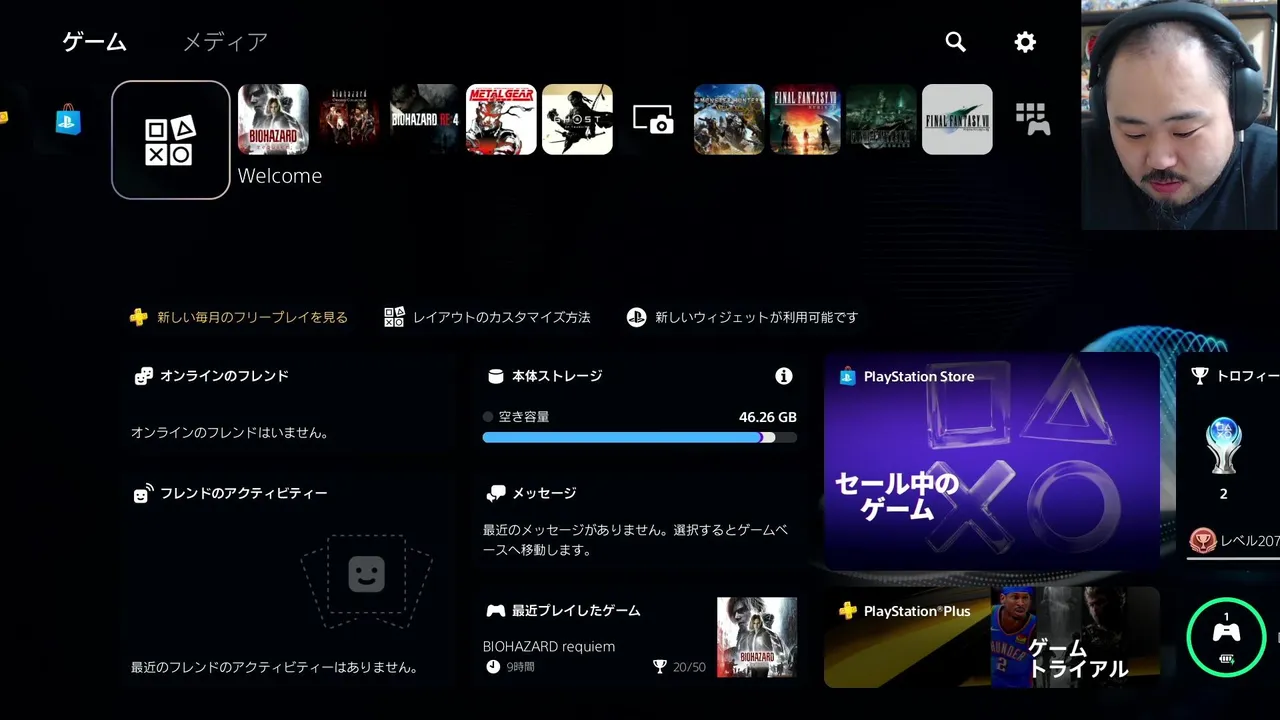Open the Ghost game tile
This screenshot has width=1280, height=720.
[x=577, y=119]
